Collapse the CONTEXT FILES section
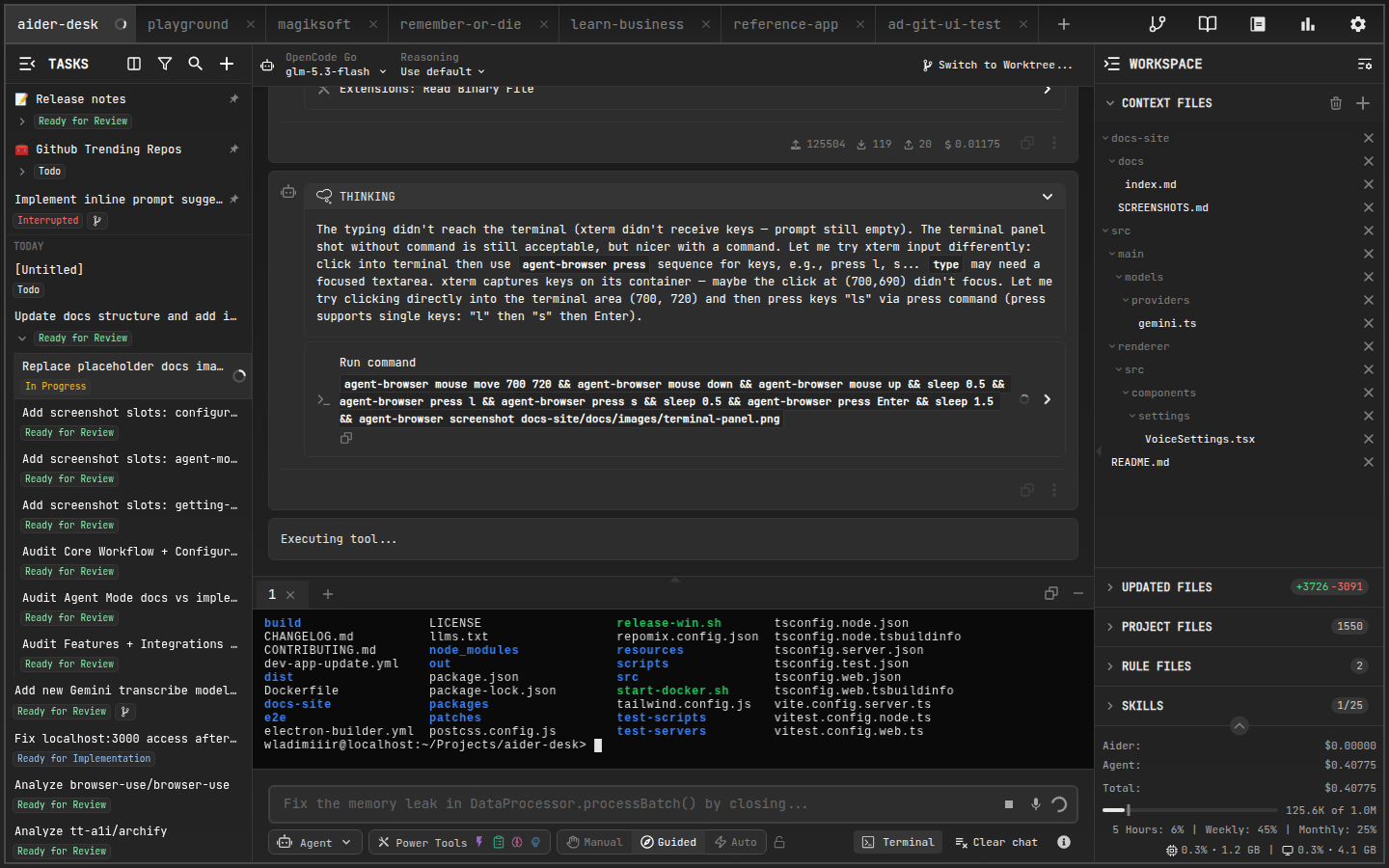The image size is (1389, 868). (1110, 103)
